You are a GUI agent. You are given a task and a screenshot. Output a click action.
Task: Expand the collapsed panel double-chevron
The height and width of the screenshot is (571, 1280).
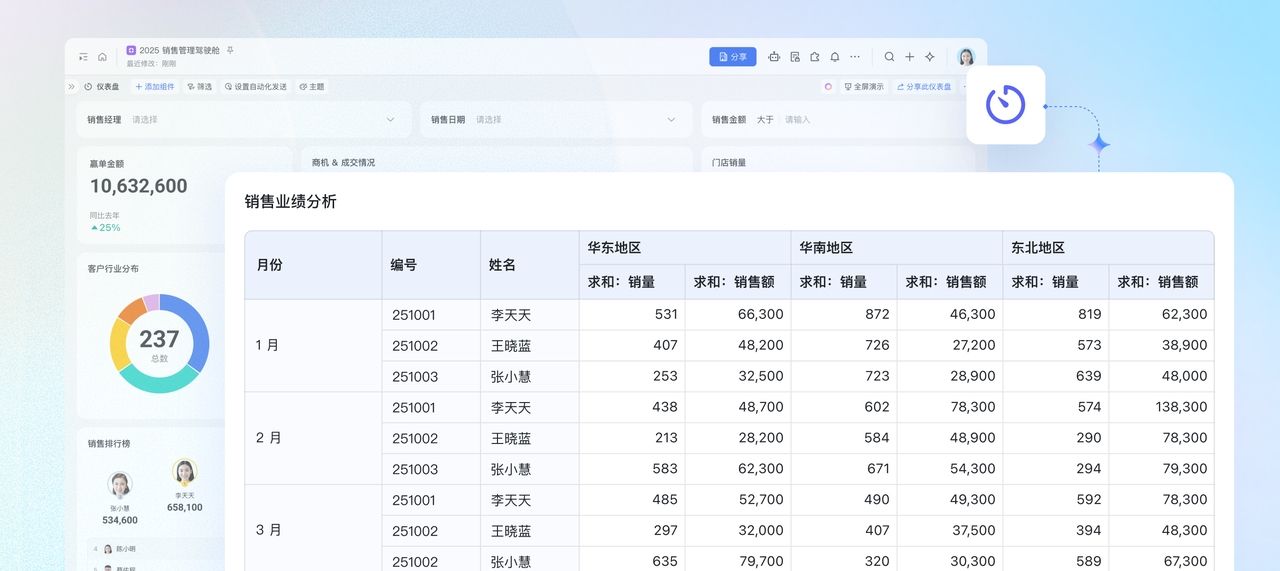71,87
